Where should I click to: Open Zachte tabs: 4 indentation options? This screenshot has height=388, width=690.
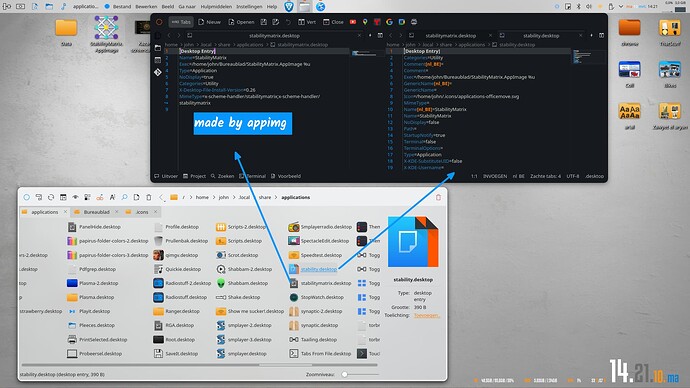tap(545, 176)
